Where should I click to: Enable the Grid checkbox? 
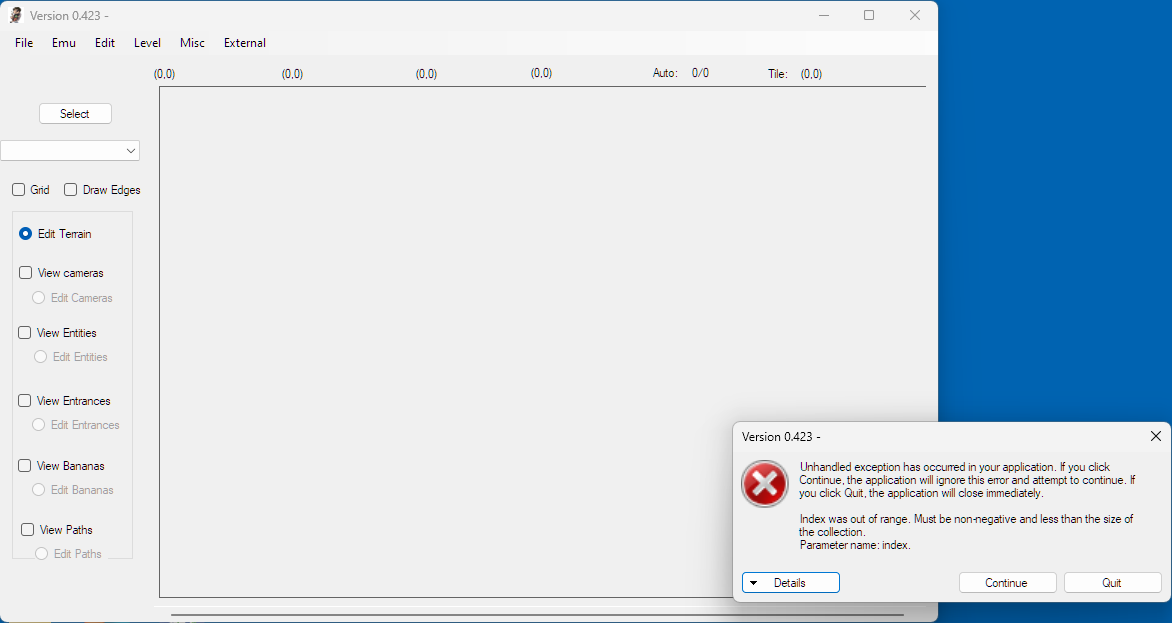point(19,190)
